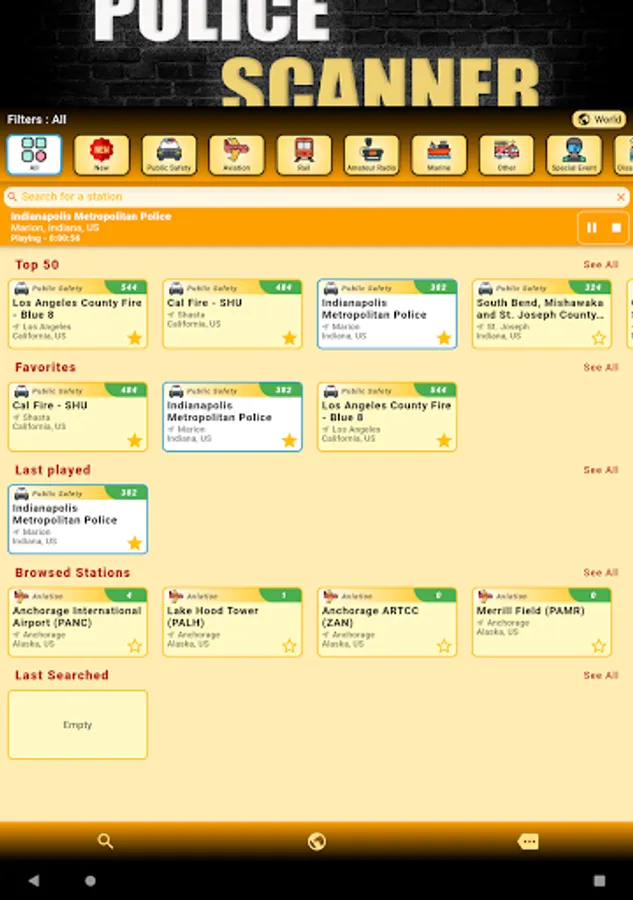Open Anchorage International Airport (PANC) station
Image resolution: width=633 pixels, height=900 pixels.
77,622
